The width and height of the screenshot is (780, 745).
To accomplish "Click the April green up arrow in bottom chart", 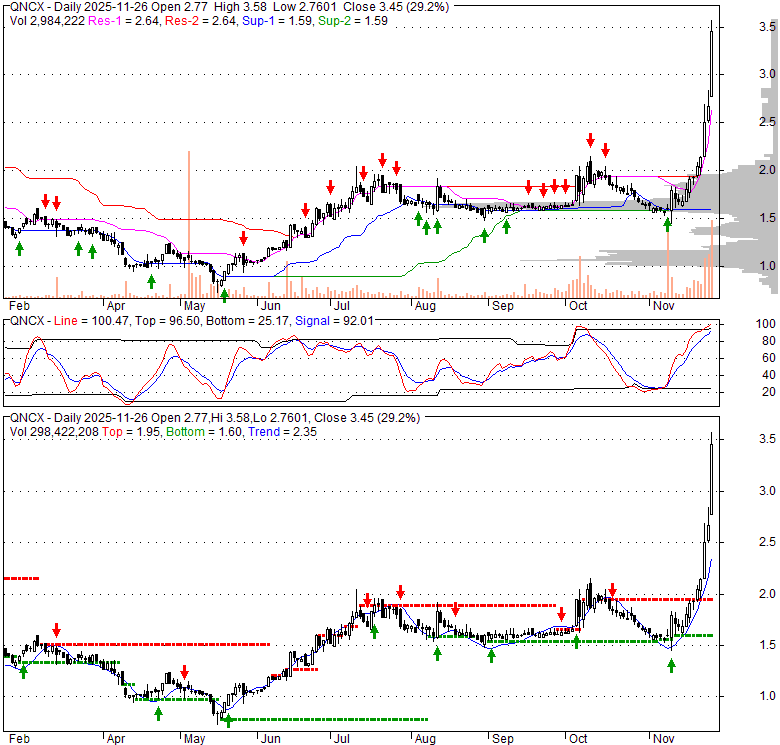I will (158, 712).
